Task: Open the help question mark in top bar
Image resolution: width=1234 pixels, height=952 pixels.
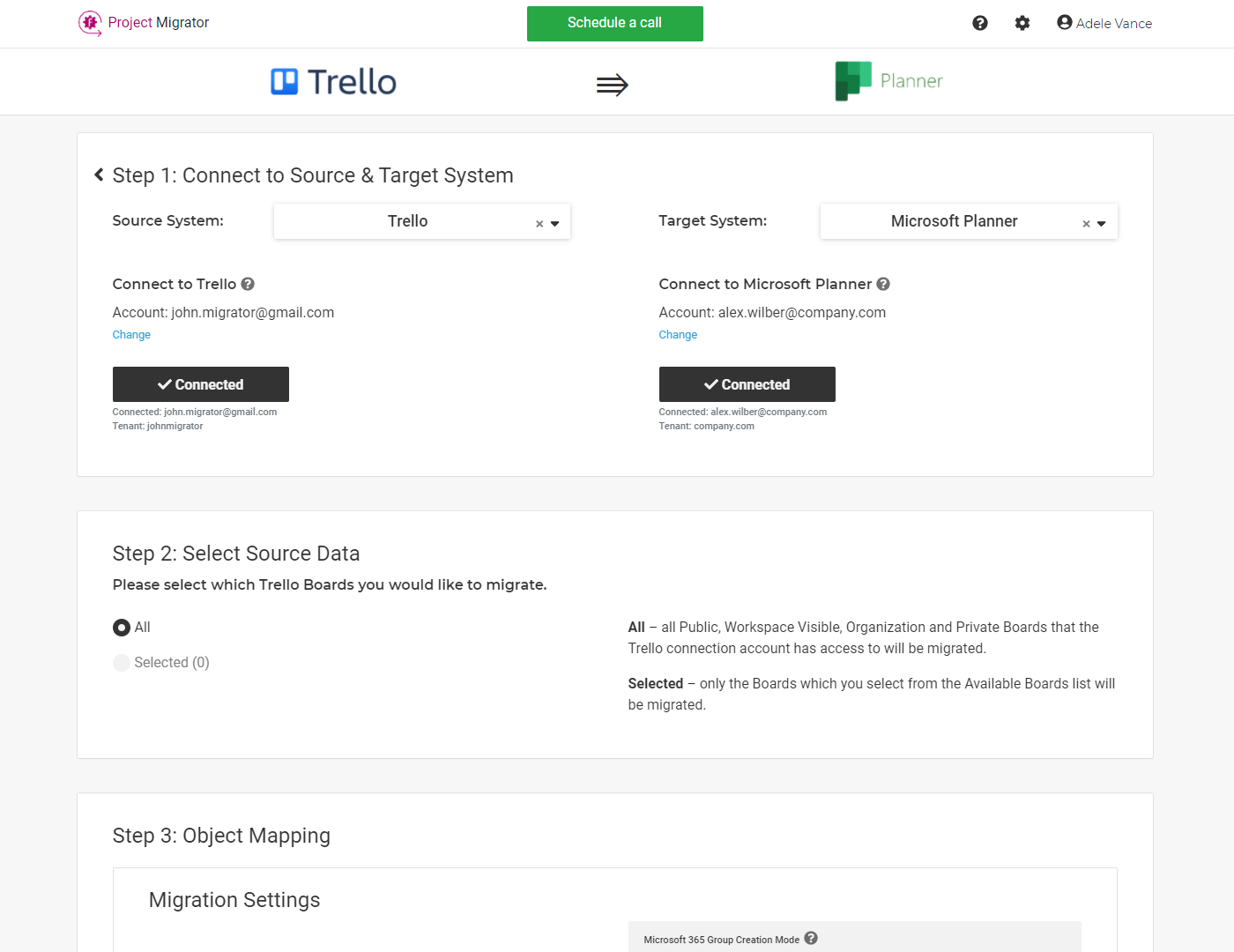Action: pos(980,23)
